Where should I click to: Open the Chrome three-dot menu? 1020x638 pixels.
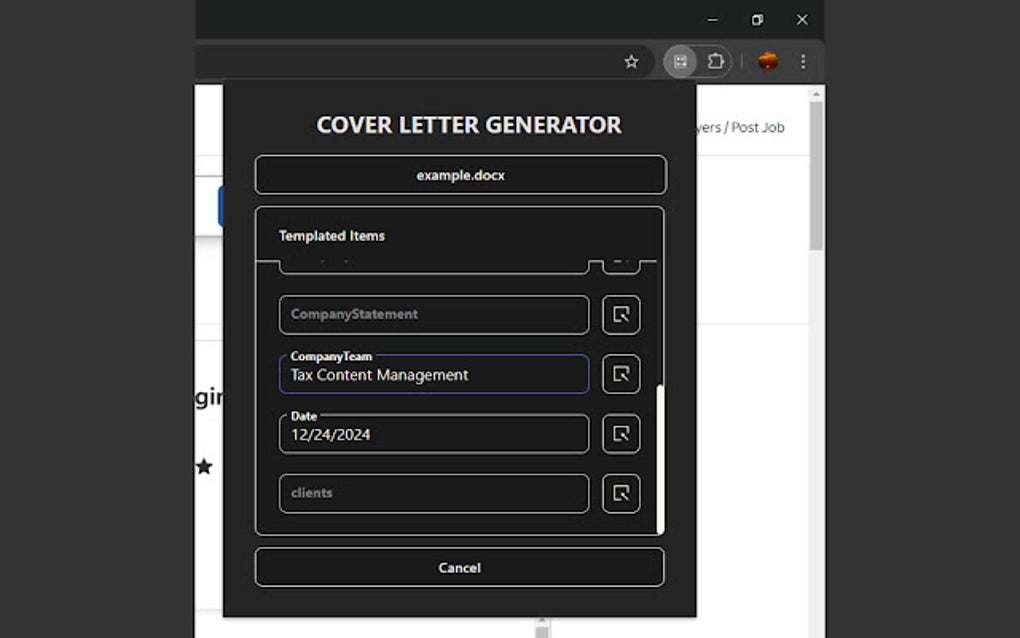click(802, 61)
